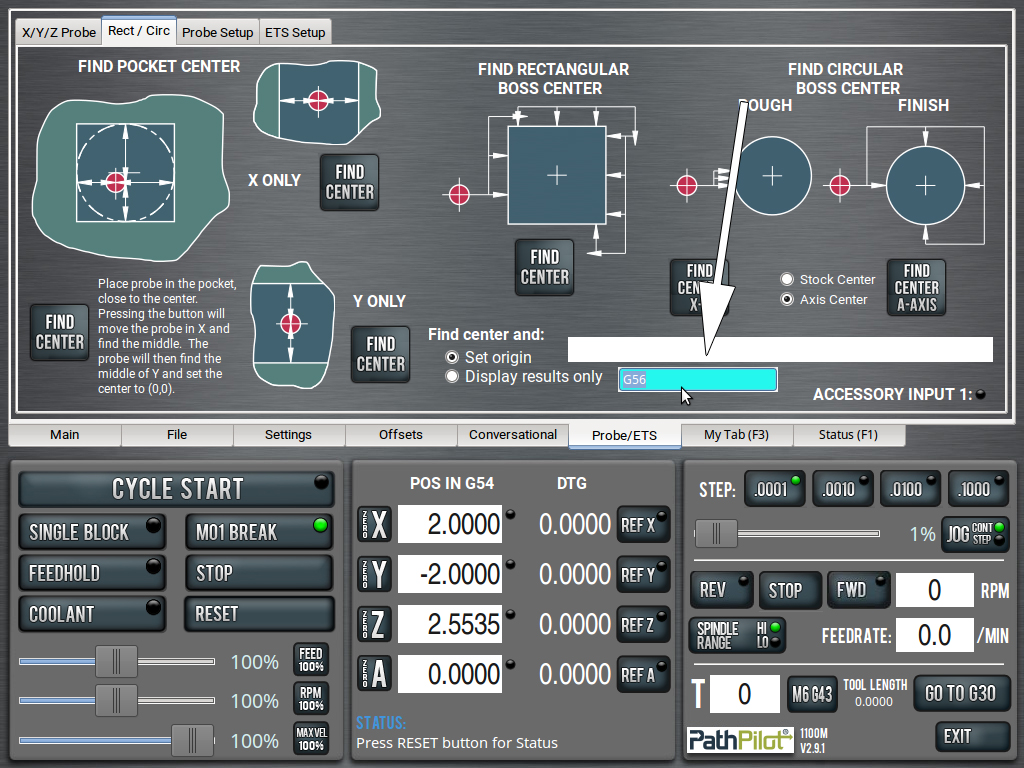
Task: Click the zero A axis icon
Action: tap(375, 675)
